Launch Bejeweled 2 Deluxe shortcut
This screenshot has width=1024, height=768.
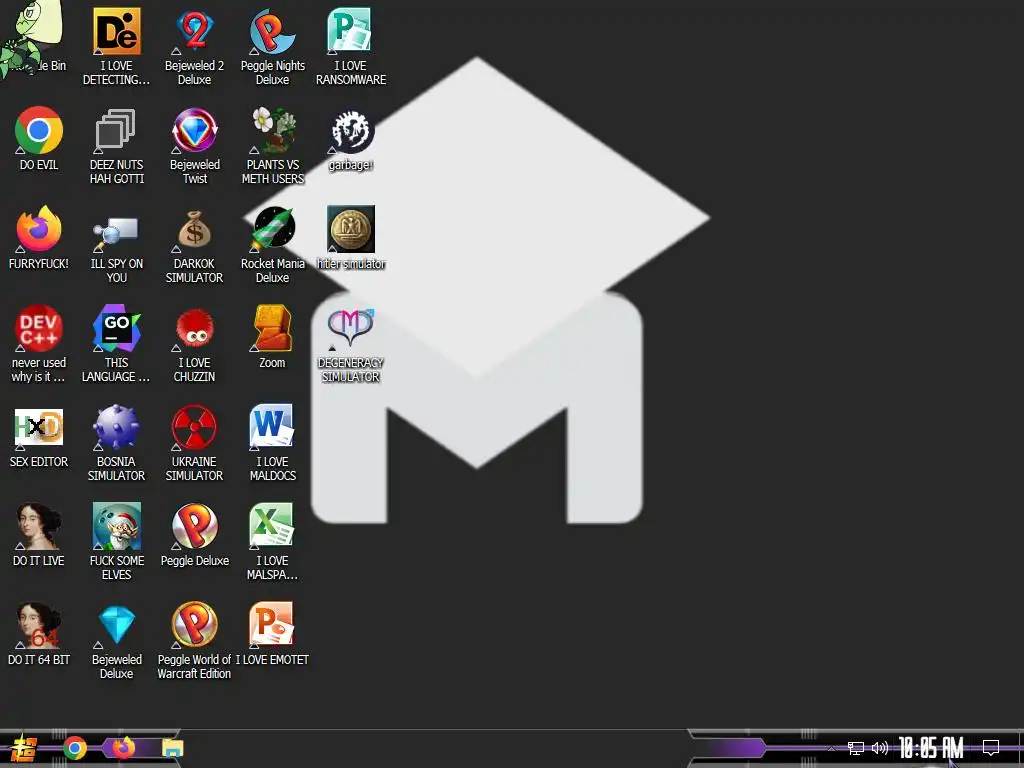195,47
